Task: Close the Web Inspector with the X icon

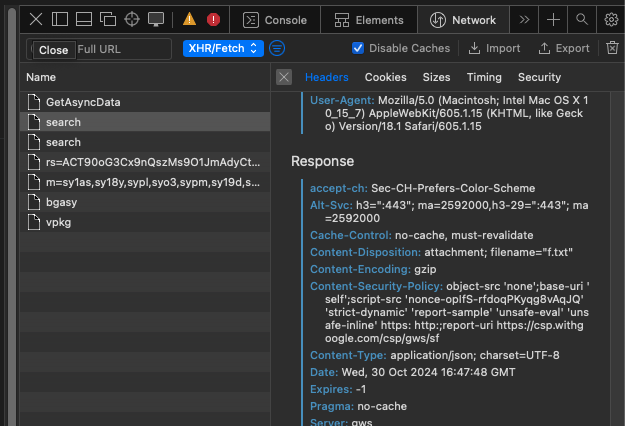Action: pyautogui.click(x=36, y=19)
